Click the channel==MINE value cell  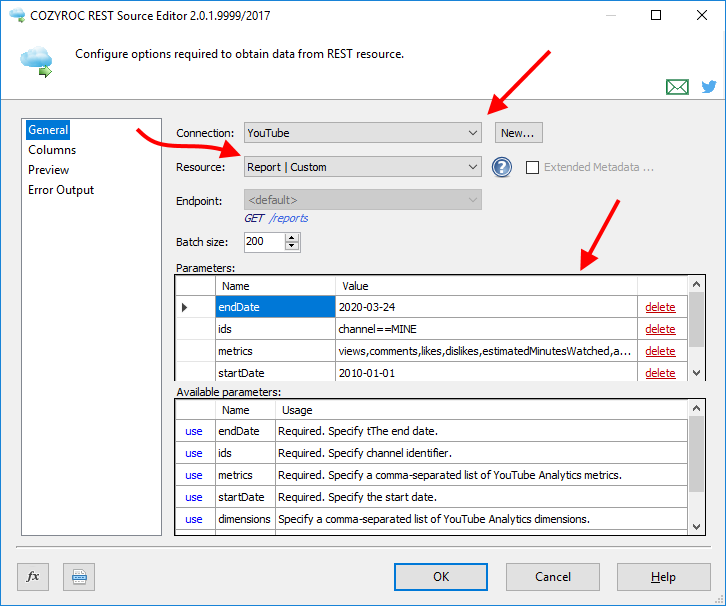pos(486,329)
